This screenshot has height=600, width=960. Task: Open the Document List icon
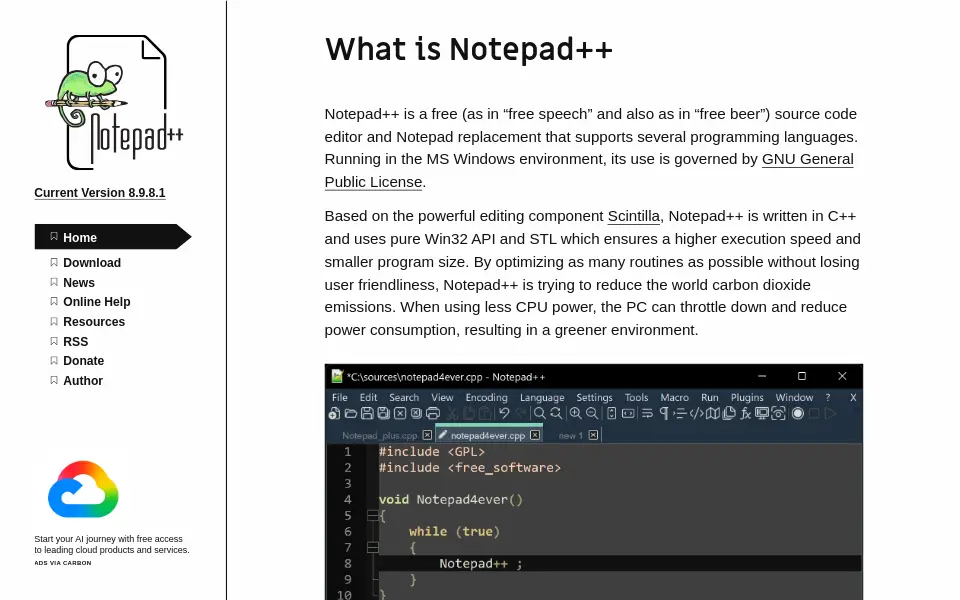(729, 413)
